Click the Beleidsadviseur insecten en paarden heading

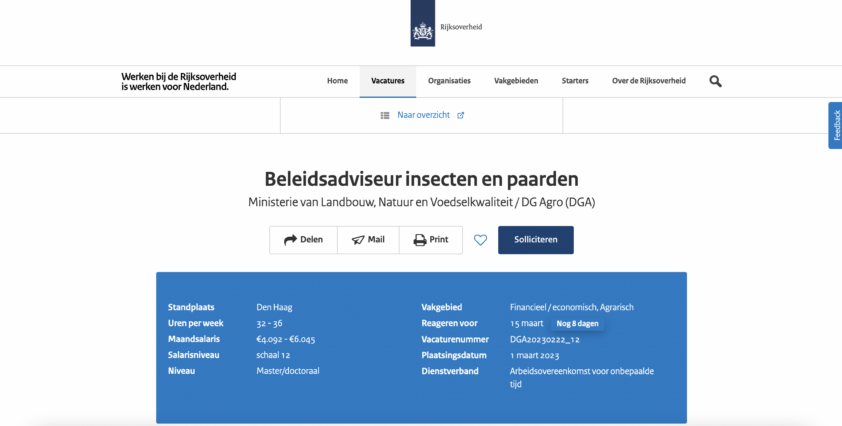tap(421, 179)
